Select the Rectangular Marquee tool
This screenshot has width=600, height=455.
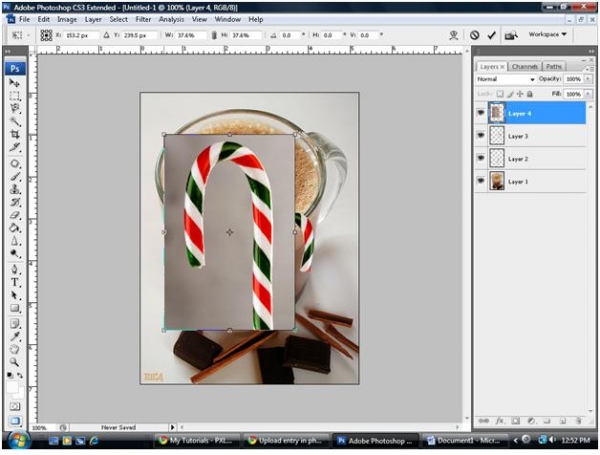click(x=15, y=96)
